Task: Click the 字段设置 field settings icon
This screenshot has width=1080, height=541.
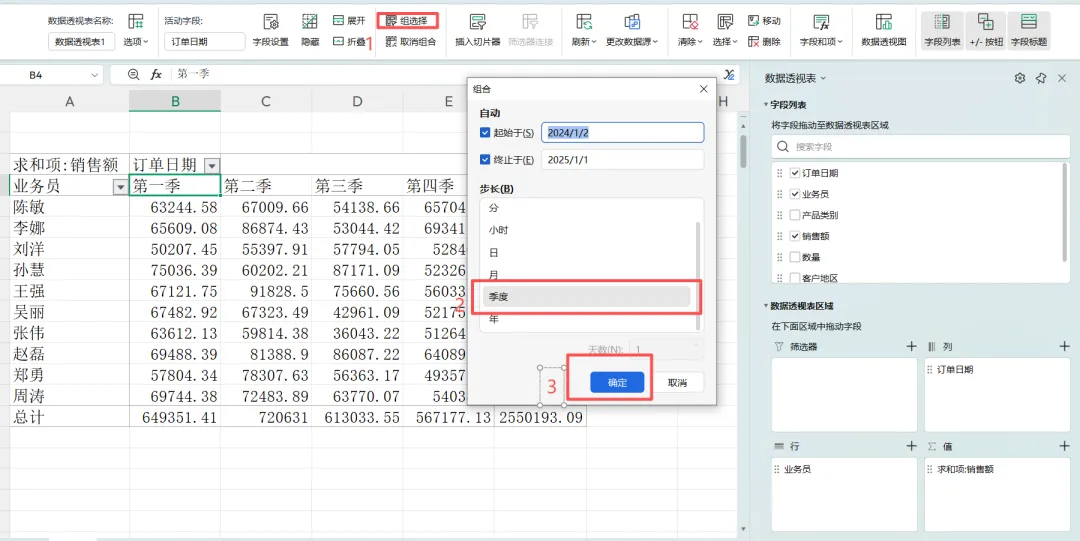Action: pos(271,22)
